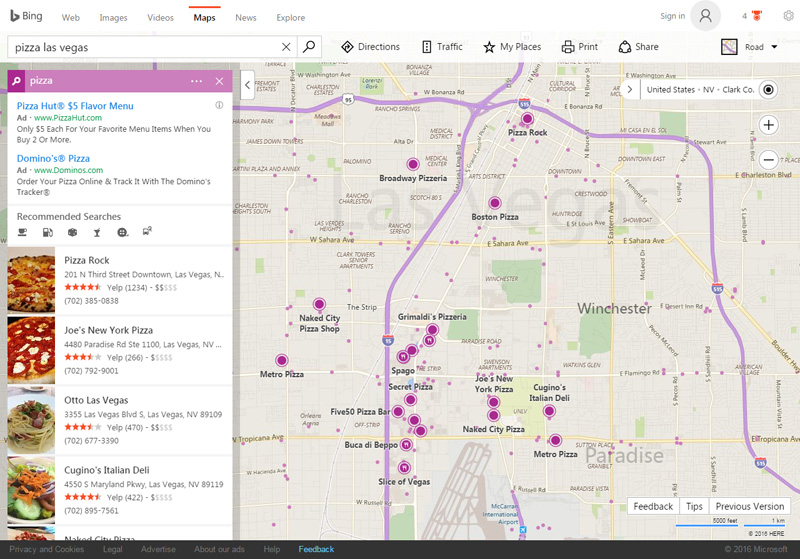800x559 pixels.
Task: Open Privacy and Cookies footer link
Action: click(x=46, y=549)
